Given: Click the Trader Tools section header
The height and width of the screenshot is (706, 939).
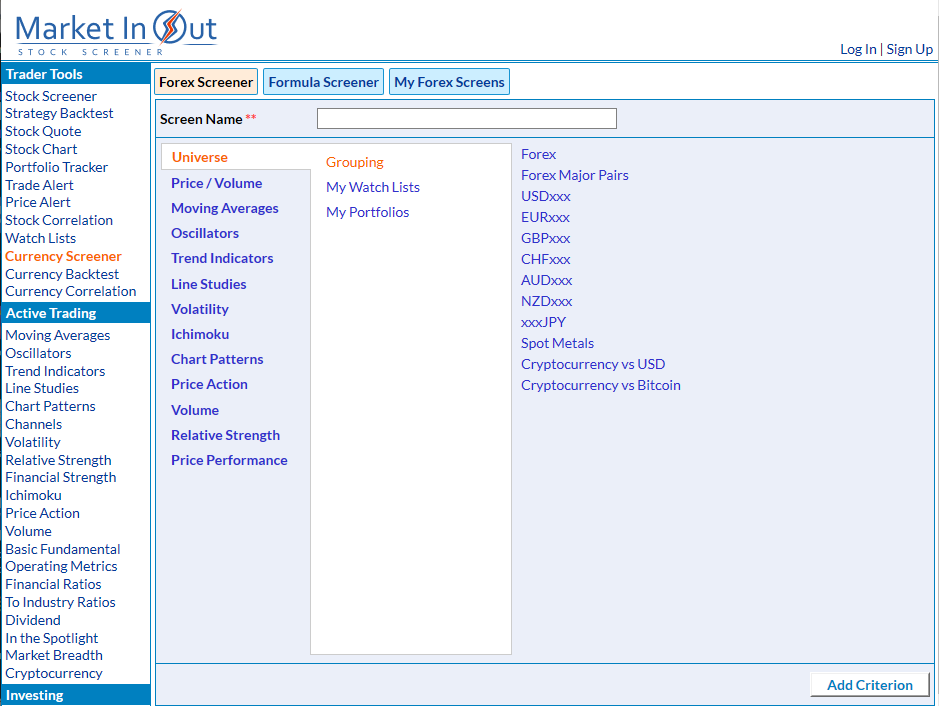Looking at the screenshot, I should [x=76, y=74].
